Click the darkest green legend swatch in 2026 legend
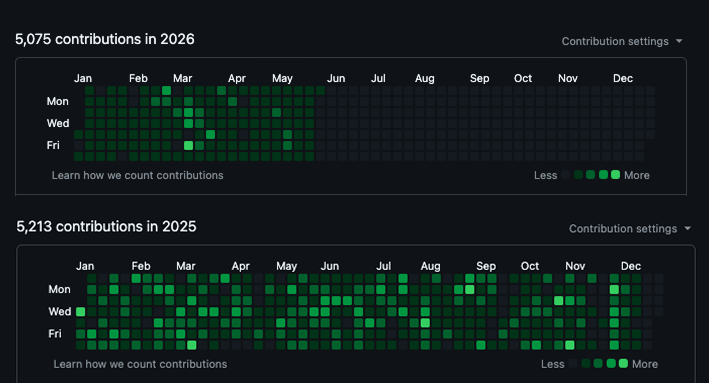 click(x=578, y=175)
